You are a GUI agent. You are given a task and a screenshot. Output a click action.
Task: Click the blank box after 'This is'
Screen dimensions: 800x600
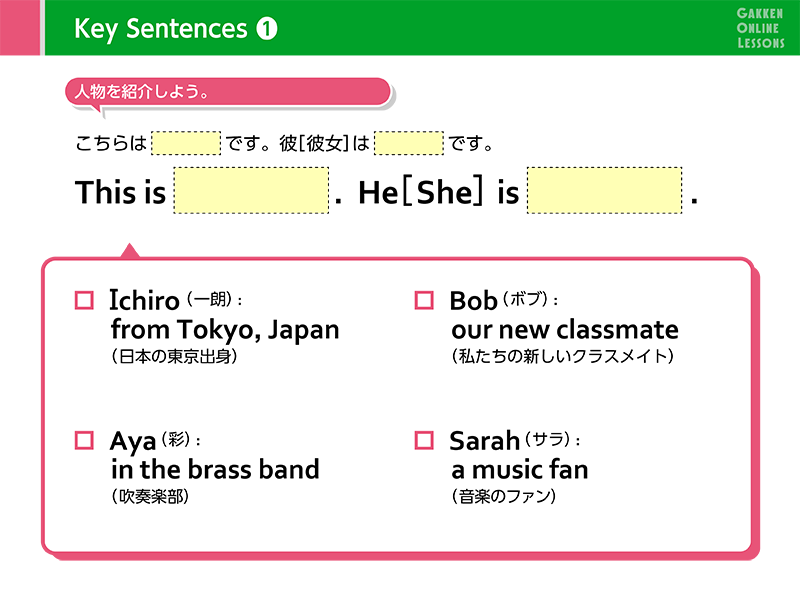coord(251,190)
